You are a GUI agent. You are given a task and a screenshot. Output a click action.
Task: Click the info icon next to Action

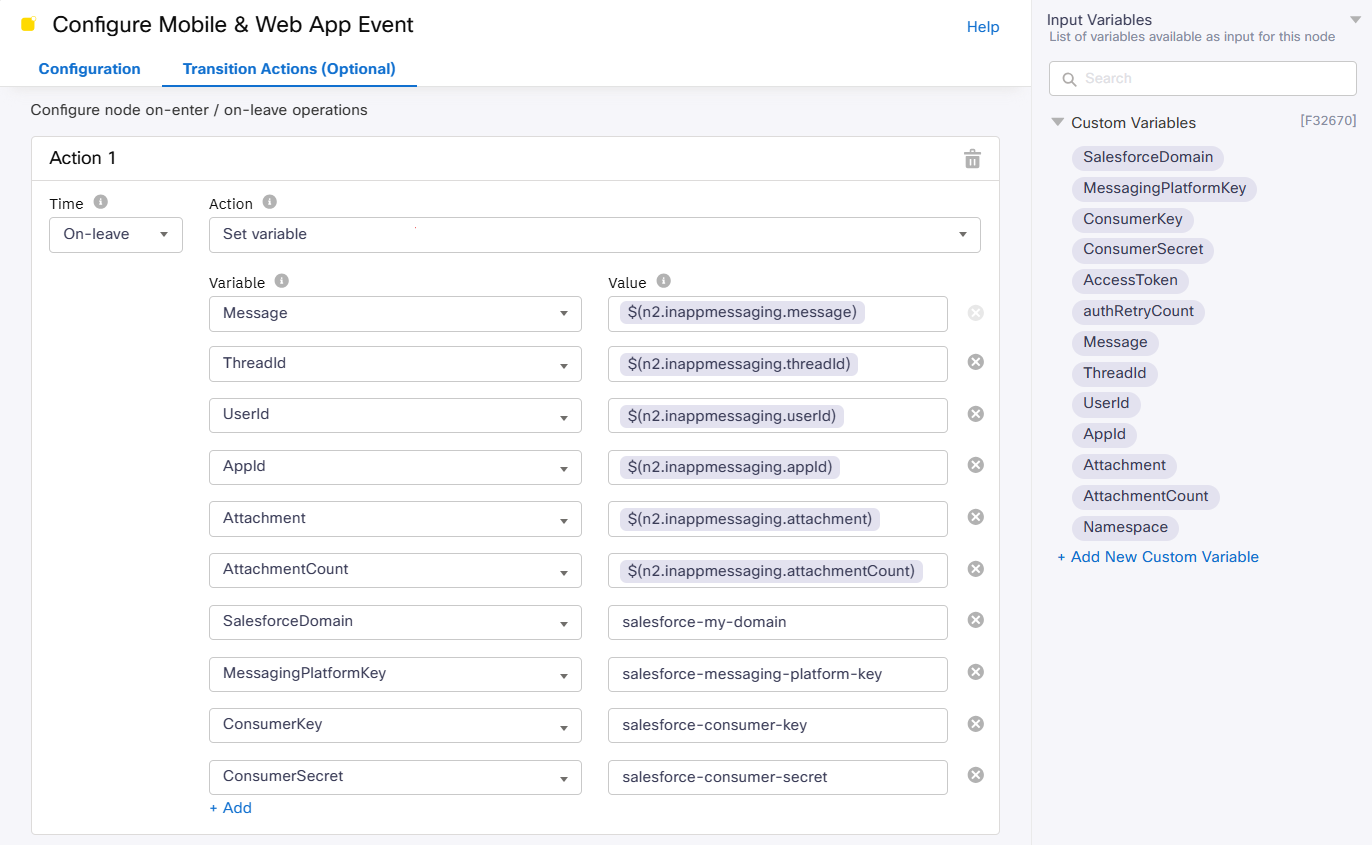point(269,202)
